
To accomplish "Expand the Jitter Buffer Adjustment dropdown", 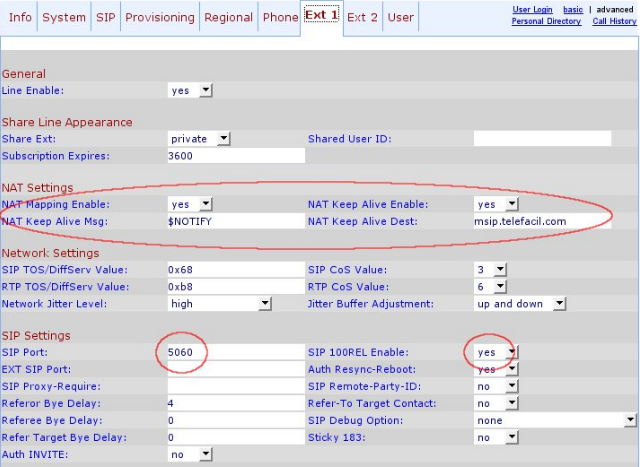I will pyautogui.click(x=520, y=303).
